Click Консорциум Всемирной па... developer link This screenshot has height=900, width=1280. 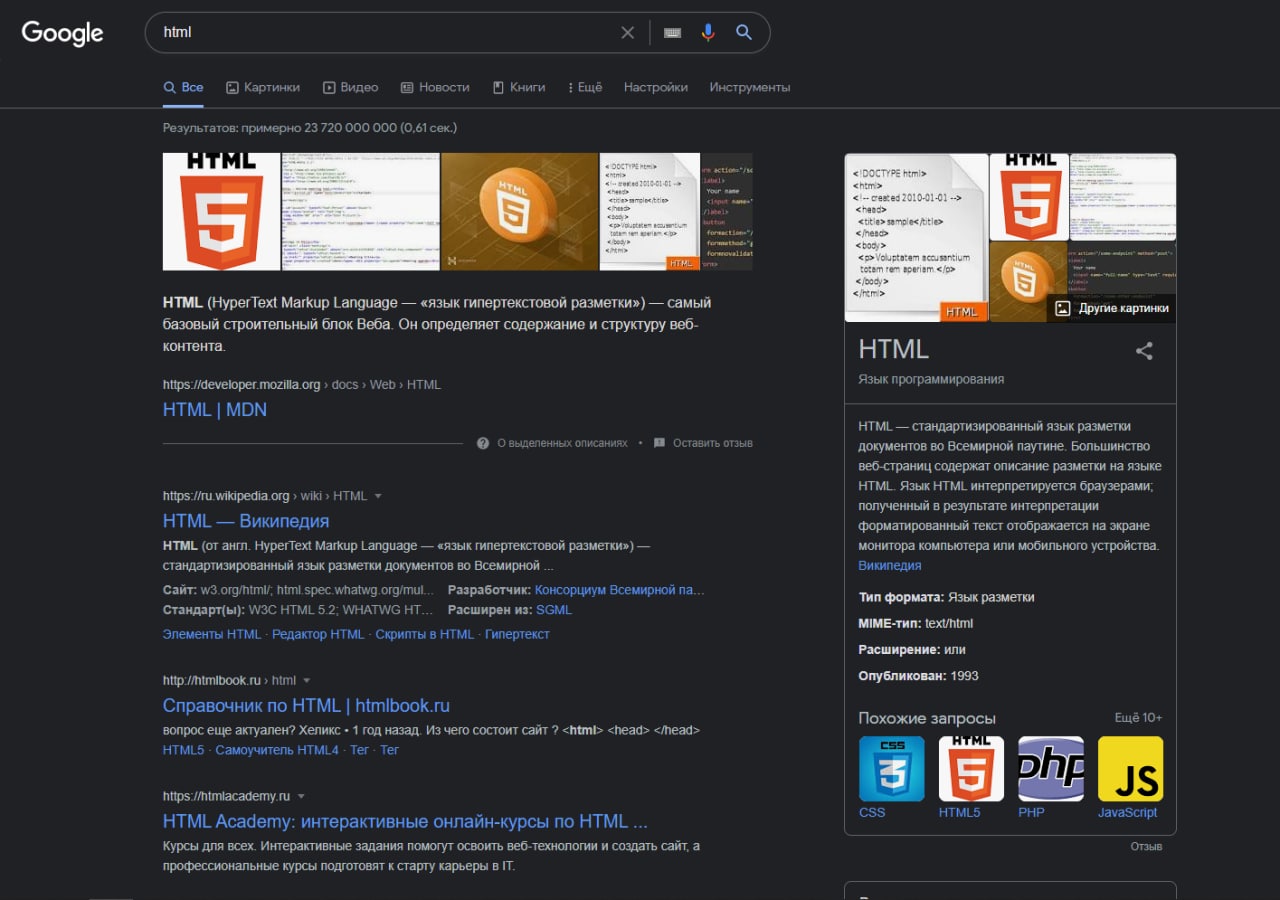(x=620, y=590)
